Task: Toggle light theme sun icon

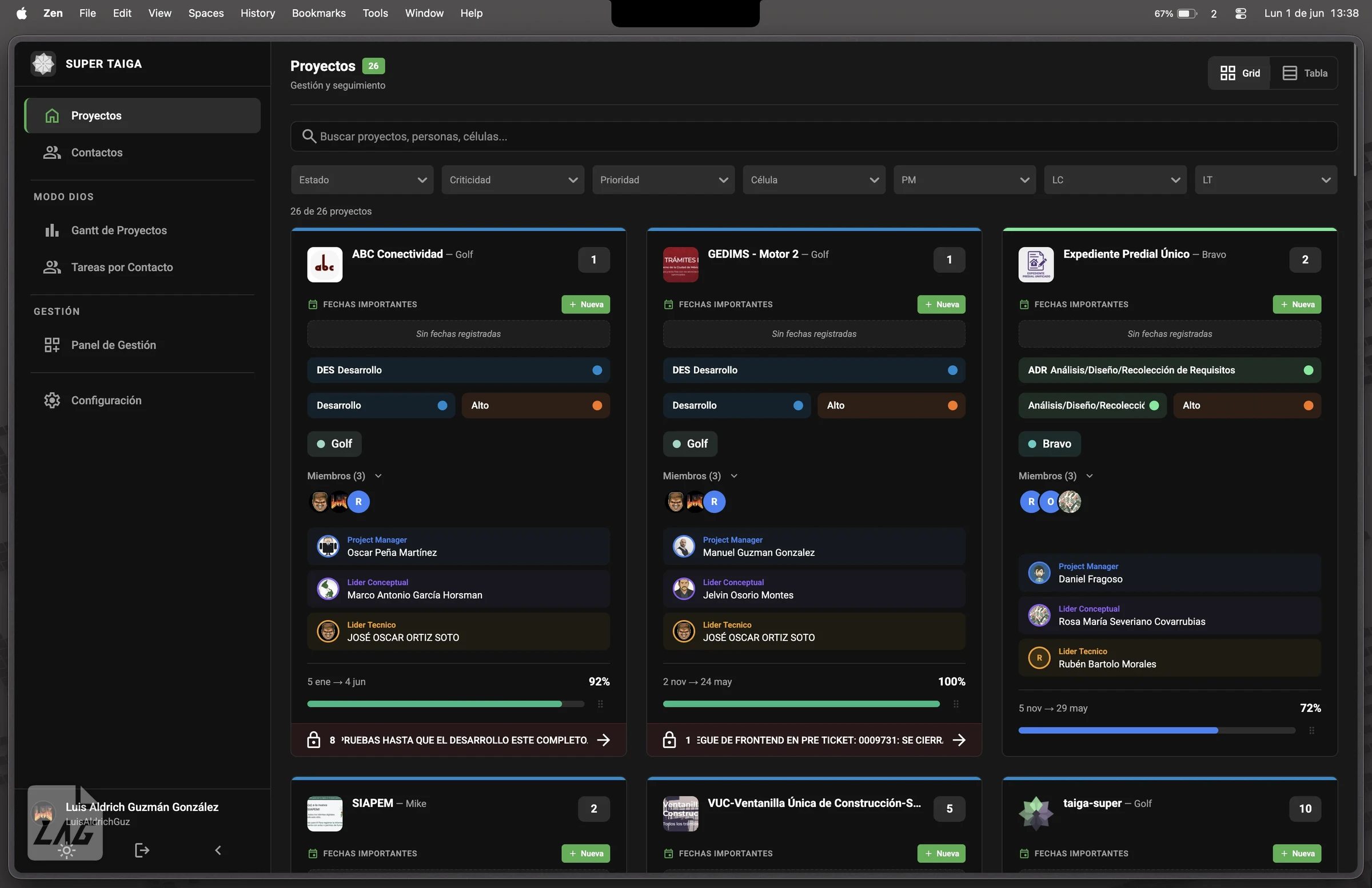Action: (x=67, y=850)
